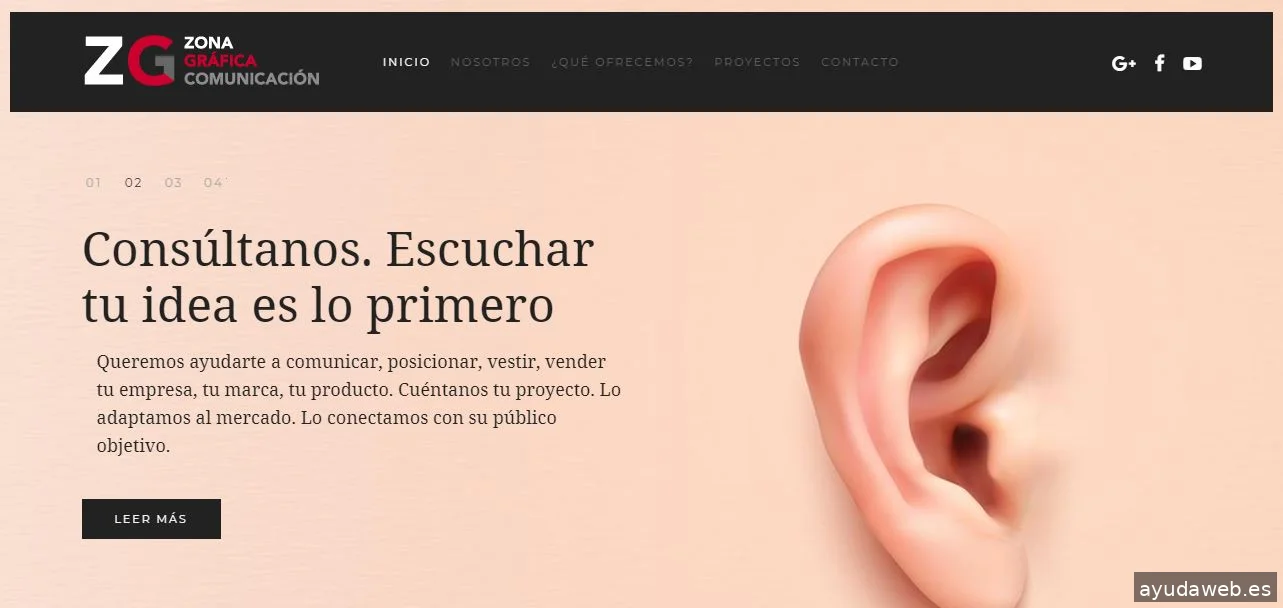Navigate to PROYECTOS
This screenshot has width=1283, height=608.
pyautogui.click(x=757, y=62)
